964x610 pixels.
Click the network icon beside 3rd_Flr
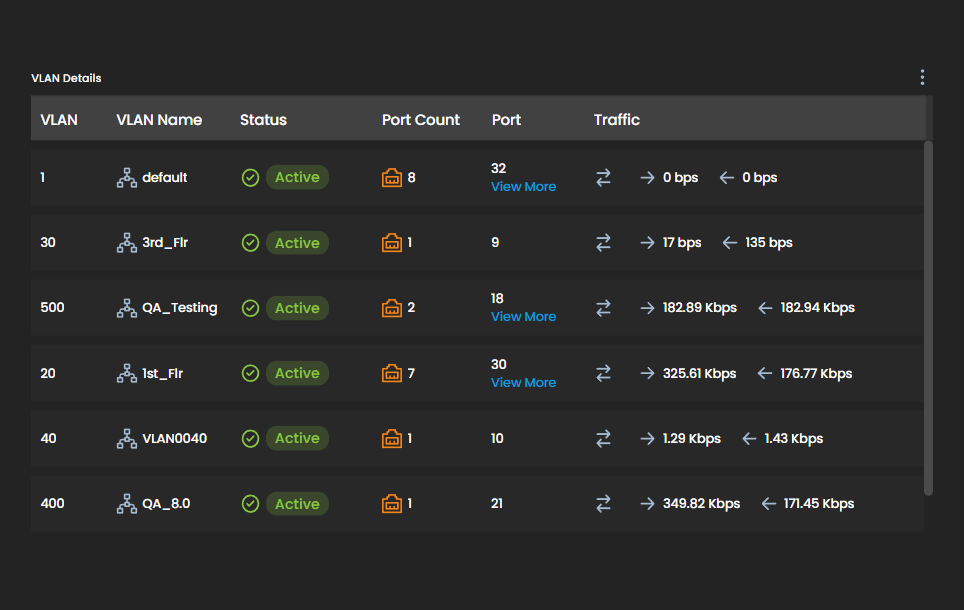tap(127, 243)
